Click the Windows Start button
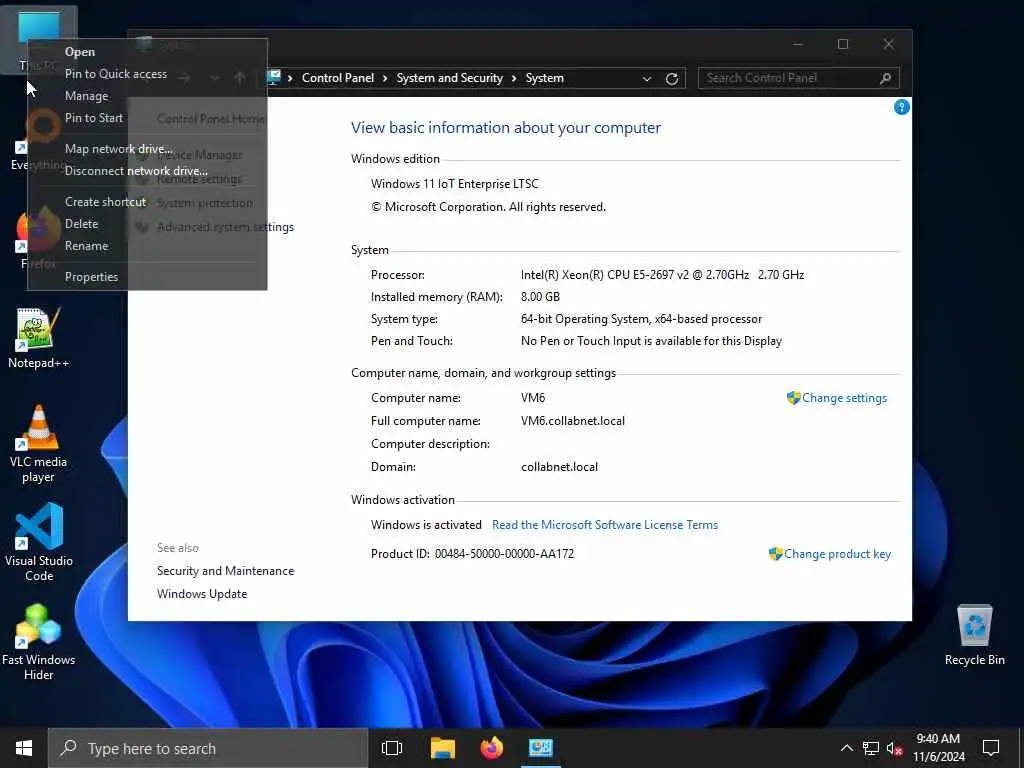The height and width of the screenshot is (768, 1024). [24, 748]
